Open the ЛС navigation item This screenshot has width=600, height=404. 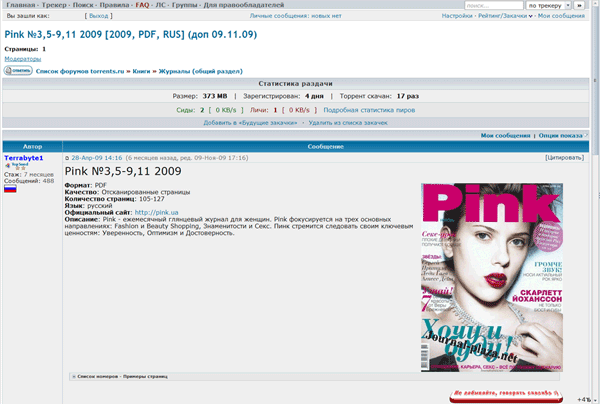point(160,5)
